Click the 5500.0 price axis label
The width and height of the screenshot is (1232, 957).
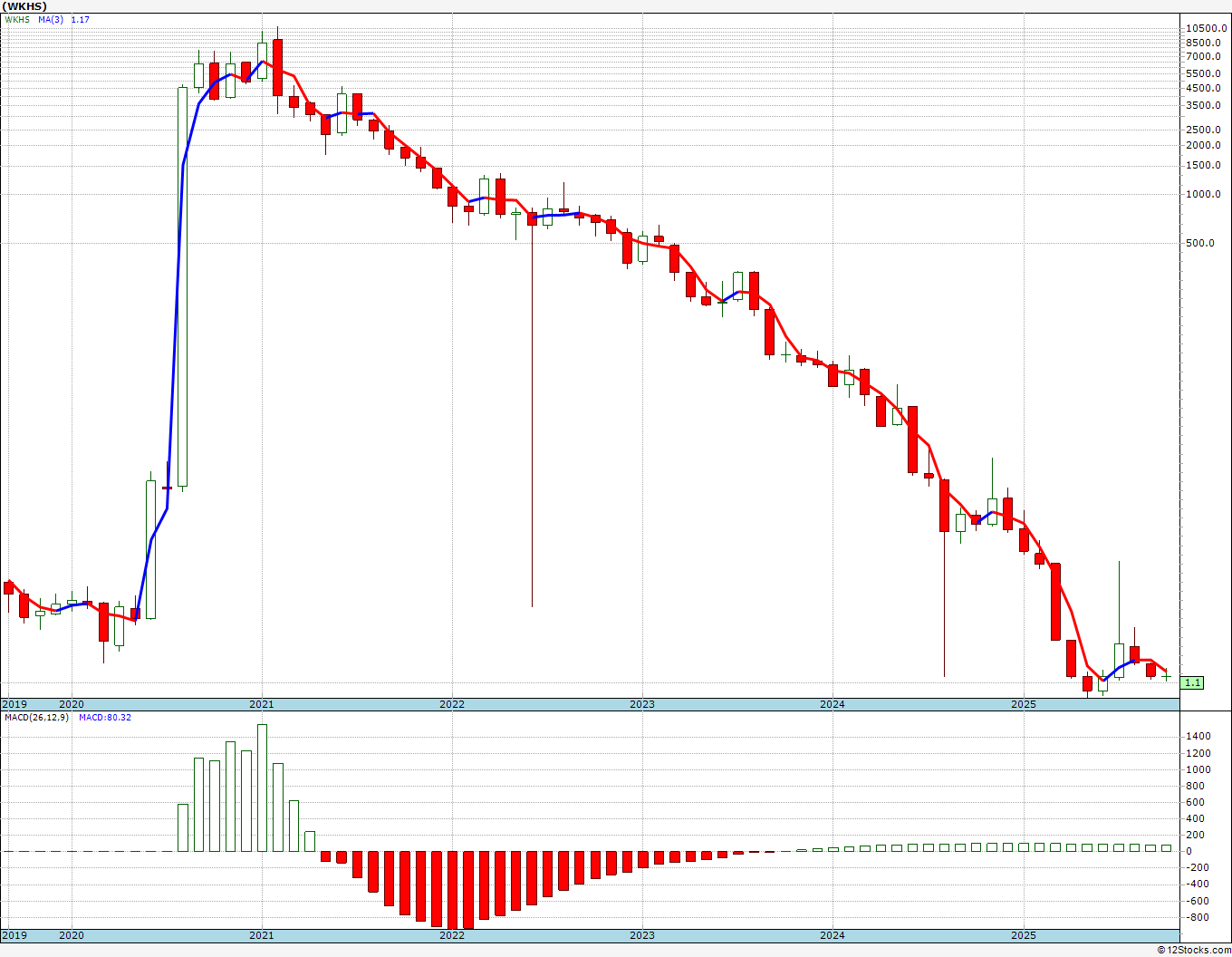point(1205,73)
